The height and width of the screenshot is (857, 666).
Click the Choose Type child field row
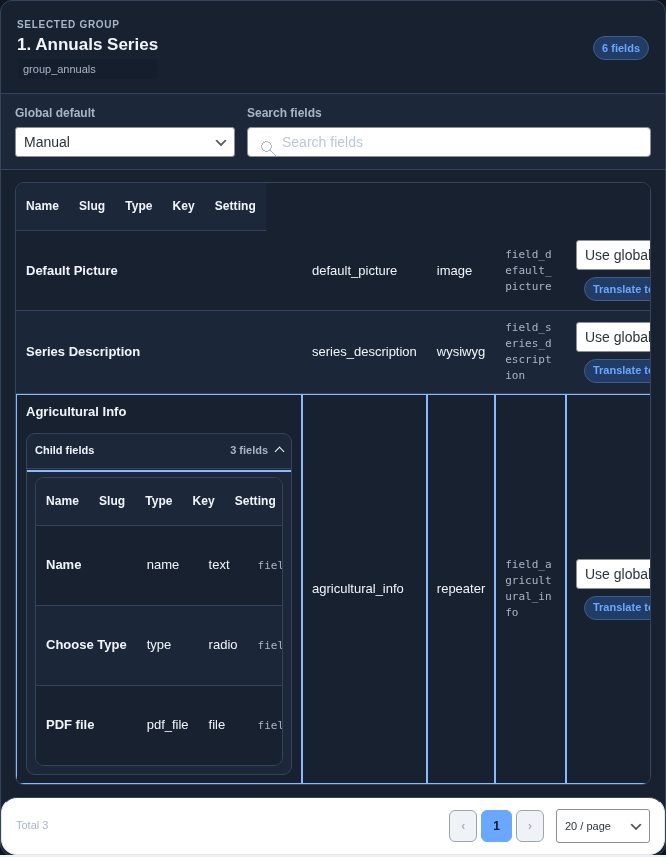click(159, 645)
